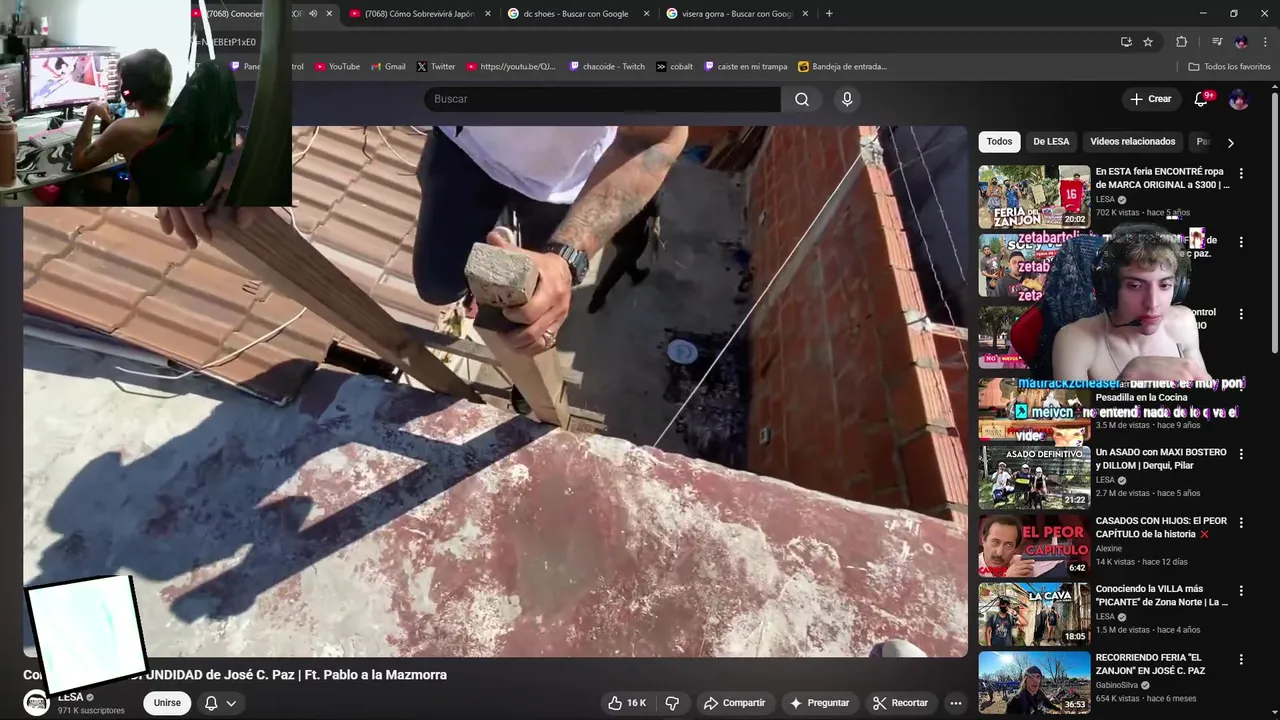Open 'Conociendo la VILLA más PICANTE' LA CAVA thumbnail
This screenshot has width=1280, height=720.
[x=1034, y=614]
